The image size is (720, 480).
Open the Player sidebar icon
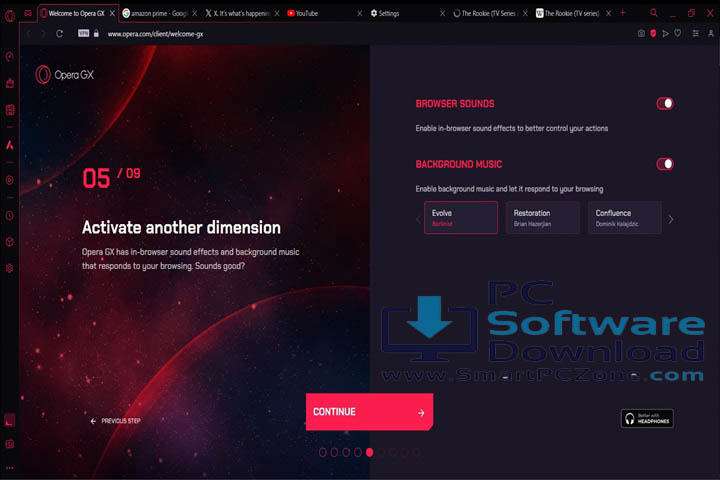[10, 180]
